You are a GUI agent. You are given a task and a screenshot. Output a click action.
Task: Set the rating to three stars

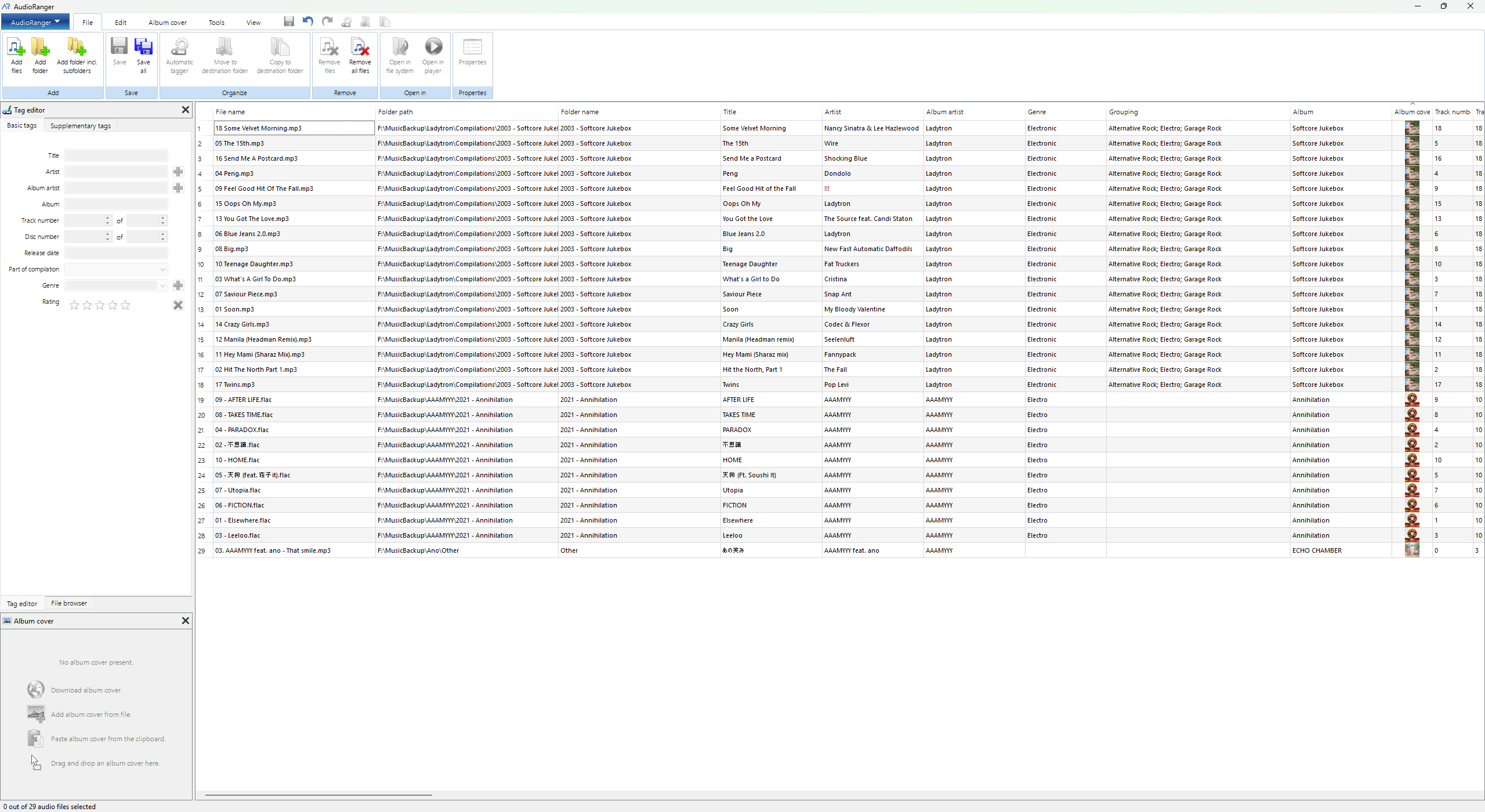point(100,305)
